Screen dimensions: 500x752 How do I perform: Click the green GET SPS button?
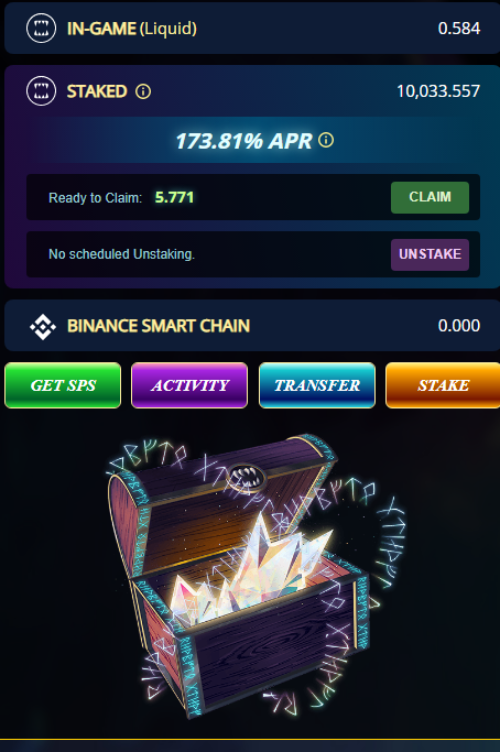tap(63, 385)
